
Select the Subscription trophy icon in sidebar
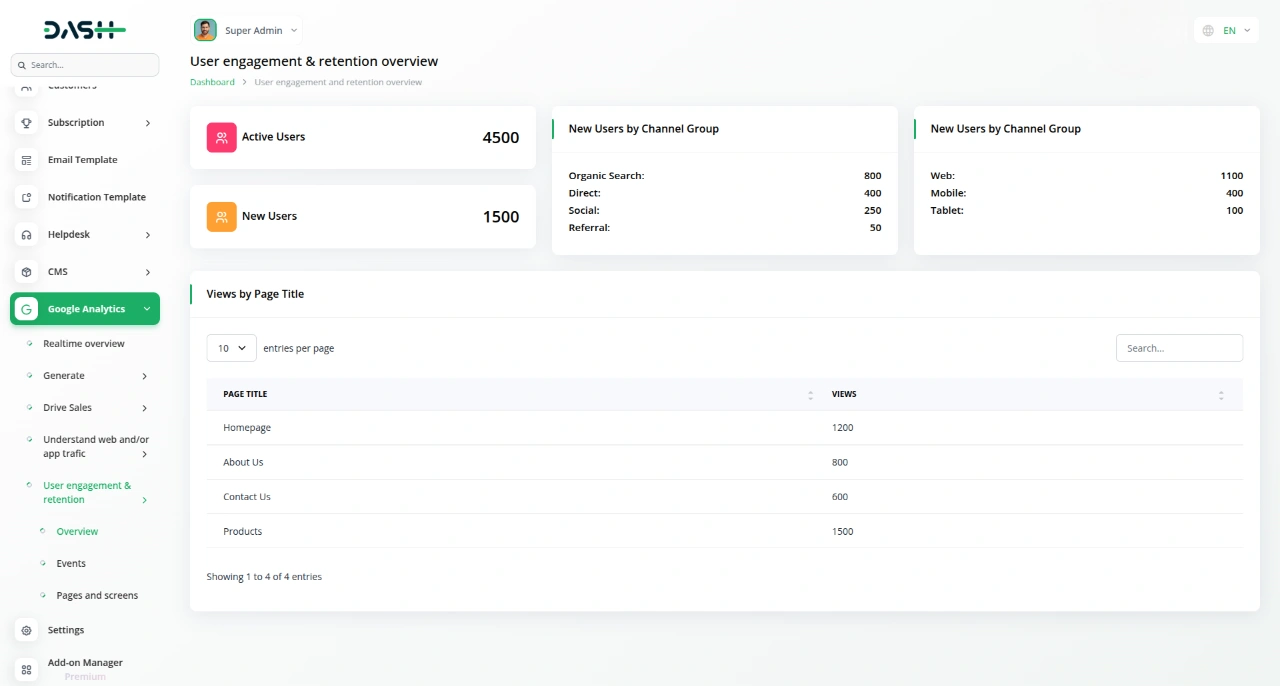point(25,122)
